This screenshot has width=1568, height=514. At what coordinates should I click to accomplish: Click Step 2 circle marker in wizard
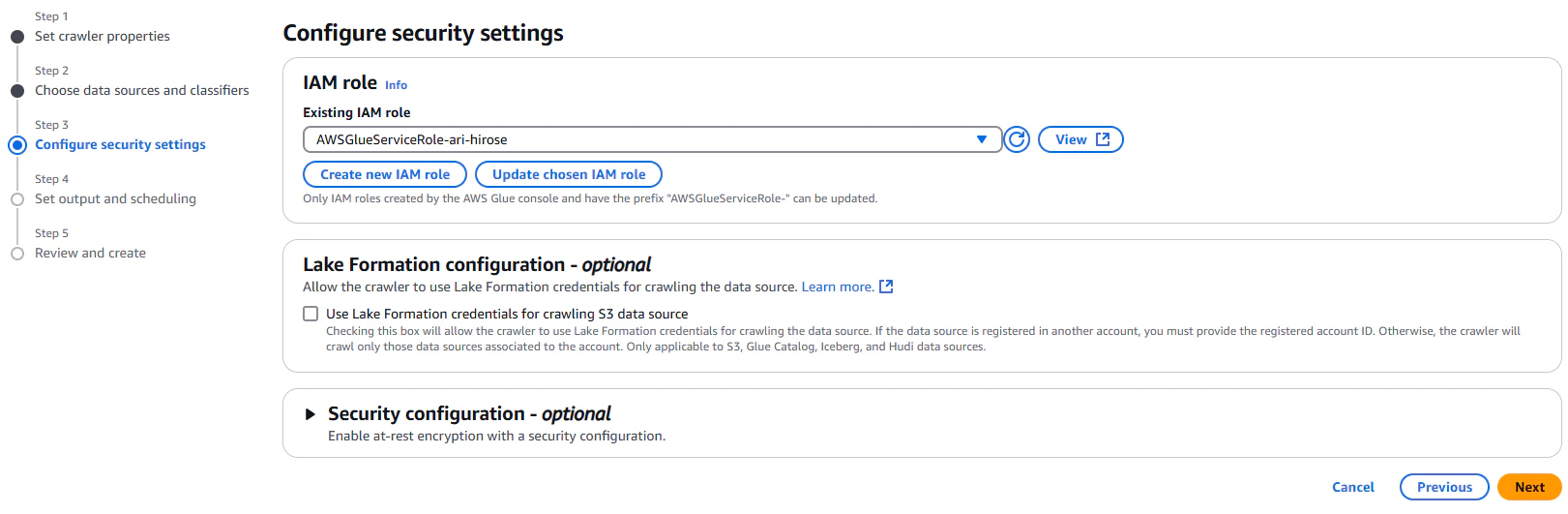point(16,91)
